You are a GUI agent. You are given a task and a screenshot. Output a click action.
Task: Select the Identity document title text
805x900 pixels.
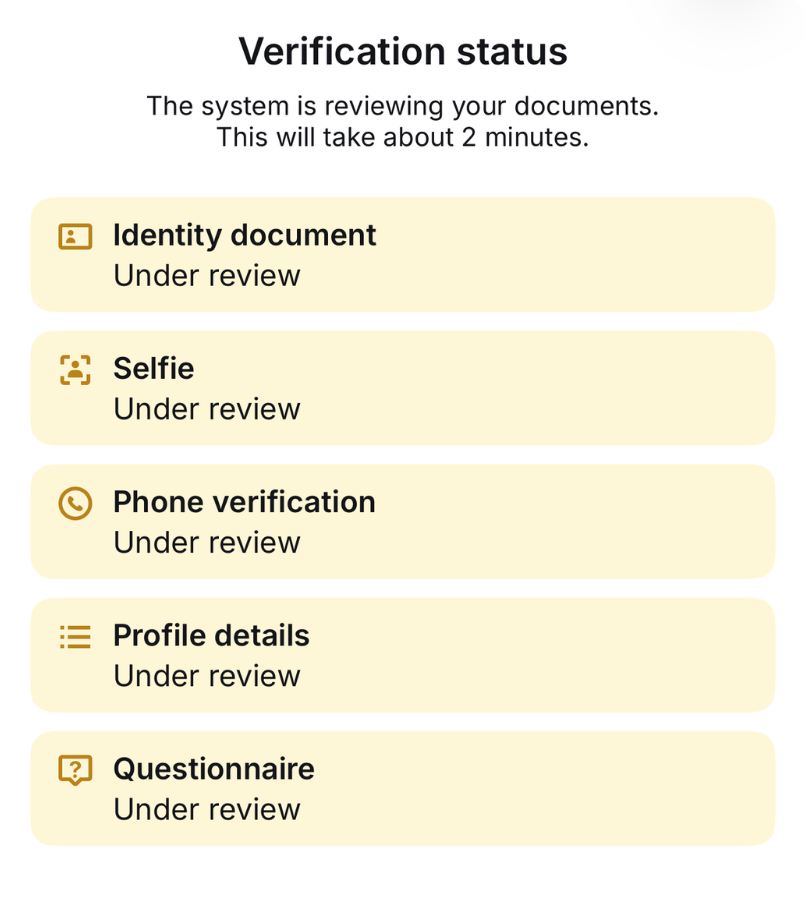[245, 235]
